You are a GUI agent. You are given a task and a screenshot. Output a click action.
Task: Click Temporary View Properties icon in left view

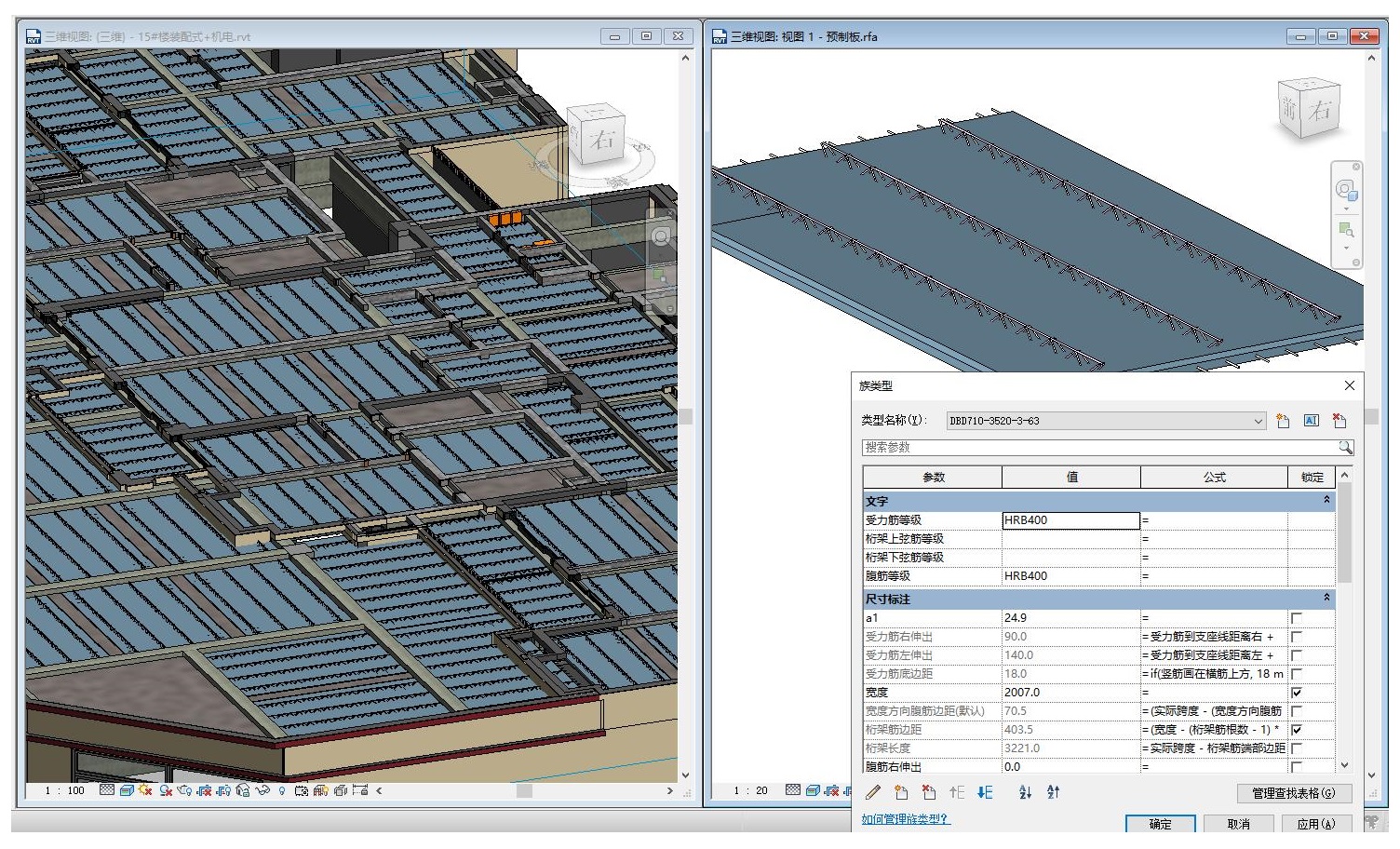coord(302,790)
